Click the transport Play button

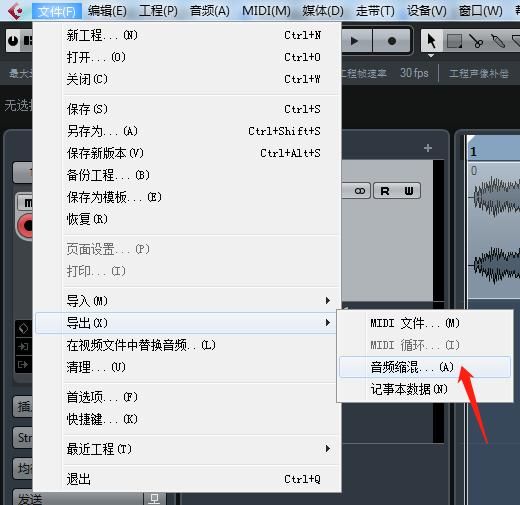tap(356, 41)
